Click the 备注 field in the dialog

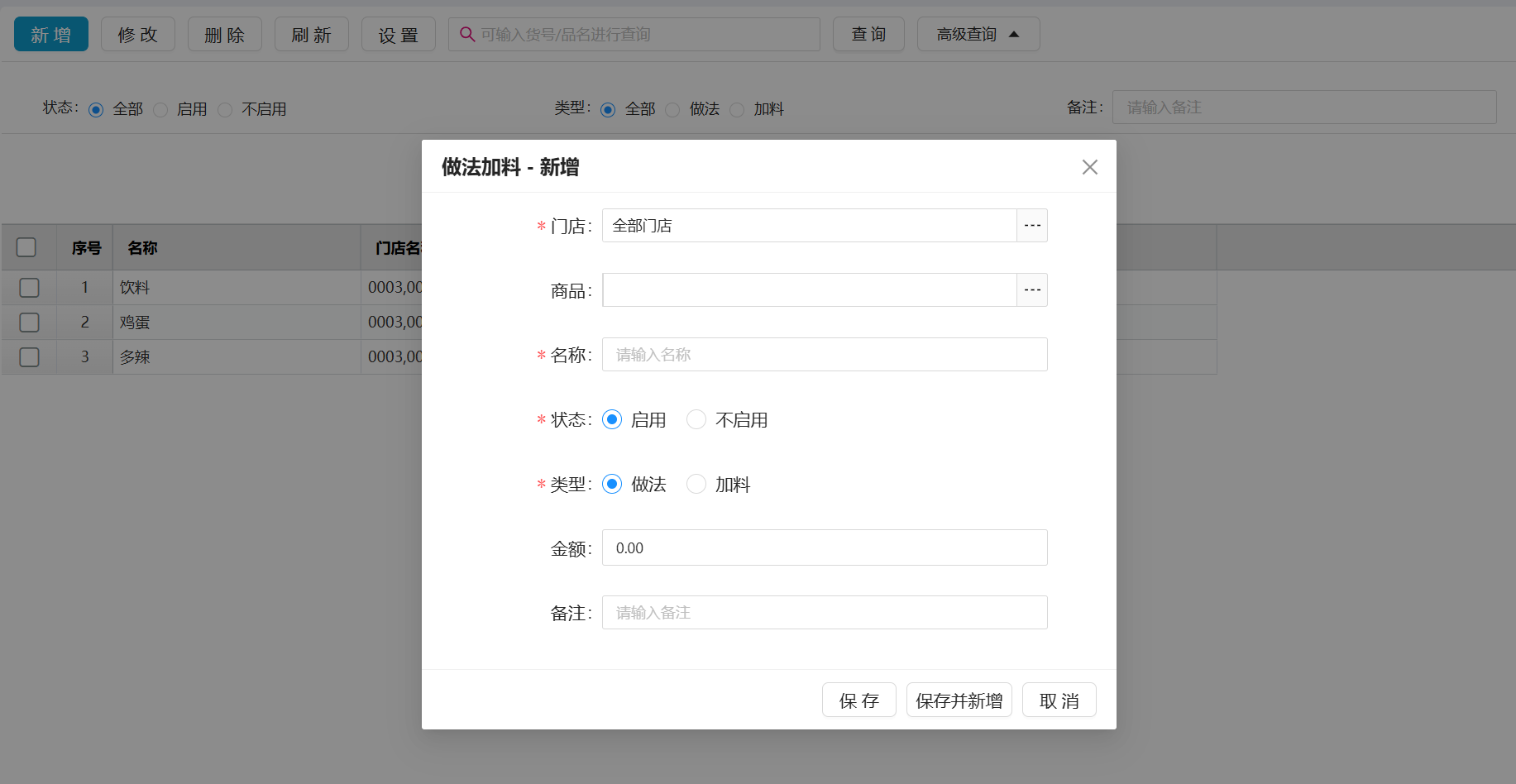[825, 613]
